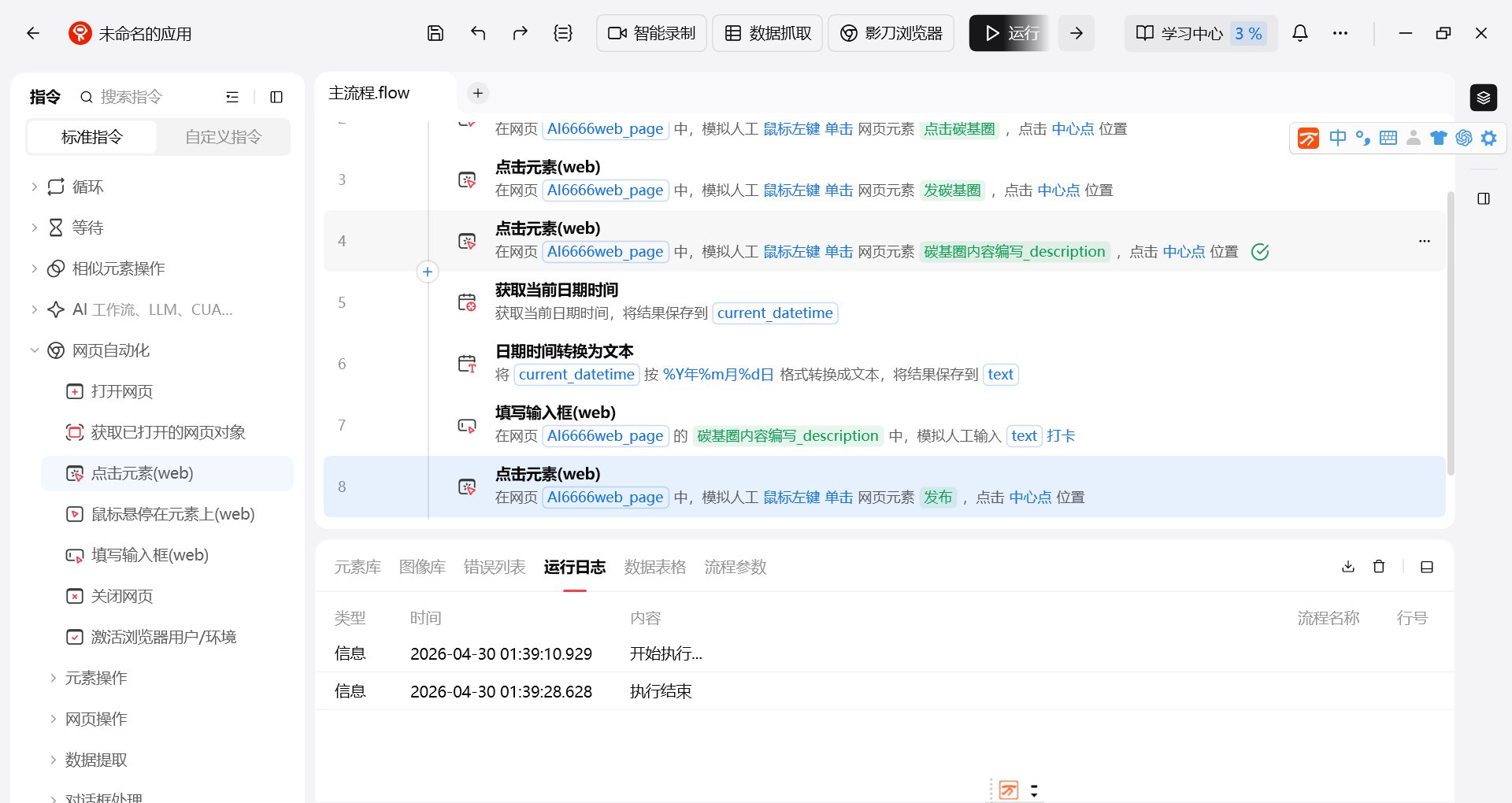This screenshot has width=1512, height=803.
Task: Collapse the 网页自动化 category
Action: click(x=34, y=350)
